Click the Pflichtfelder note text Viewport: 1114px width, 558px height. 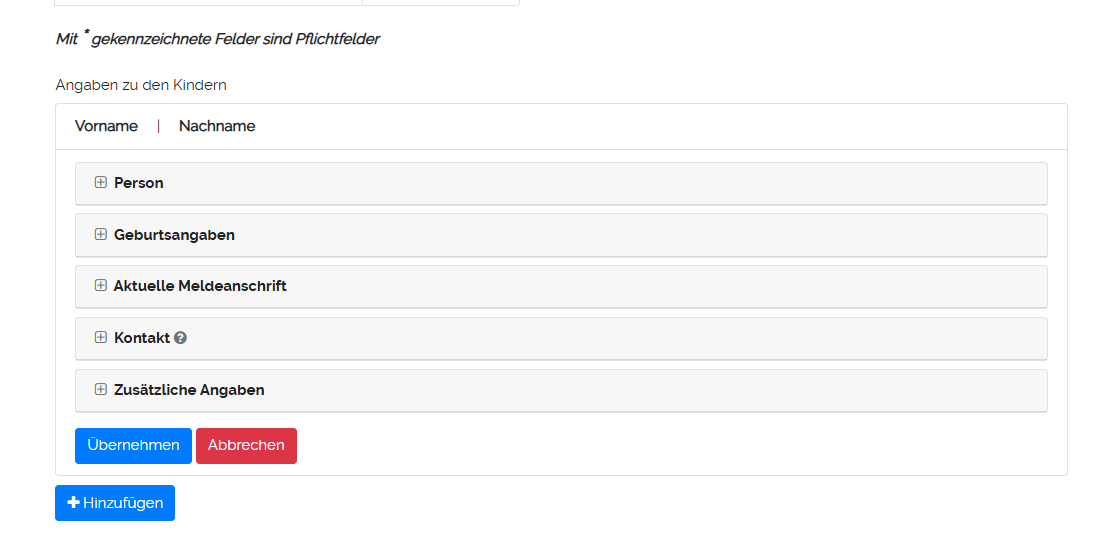218,40
